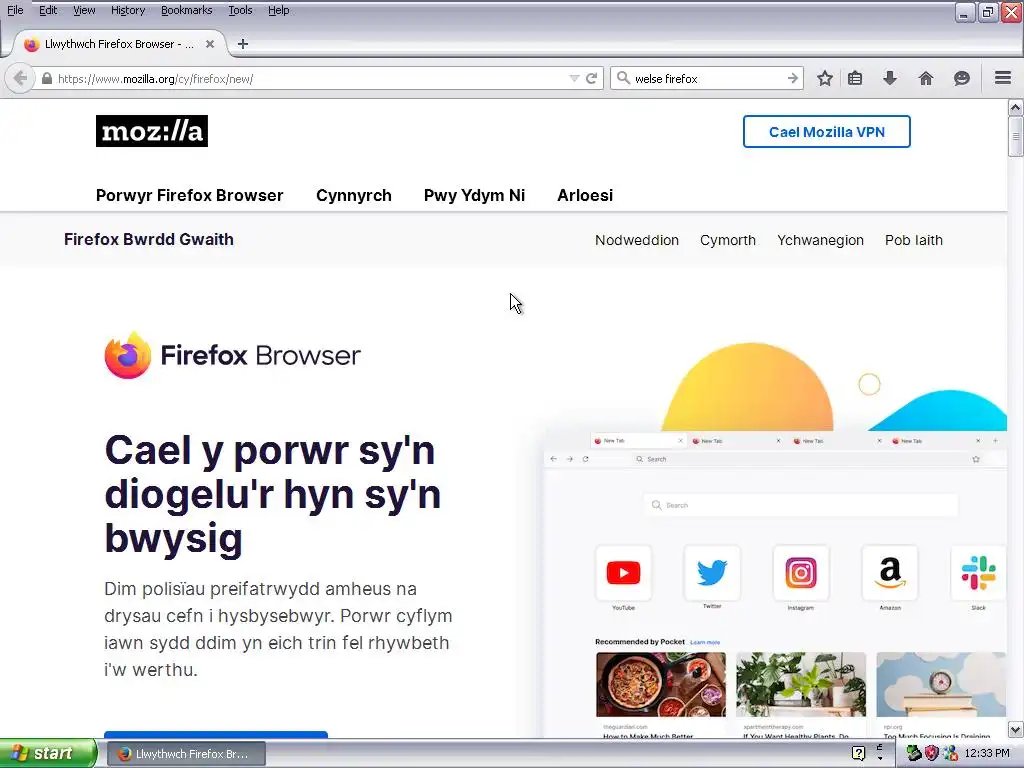Screen dimensions: 1024x768
Task: Open the URL history dropdown arrow
Action: point(574,78)
